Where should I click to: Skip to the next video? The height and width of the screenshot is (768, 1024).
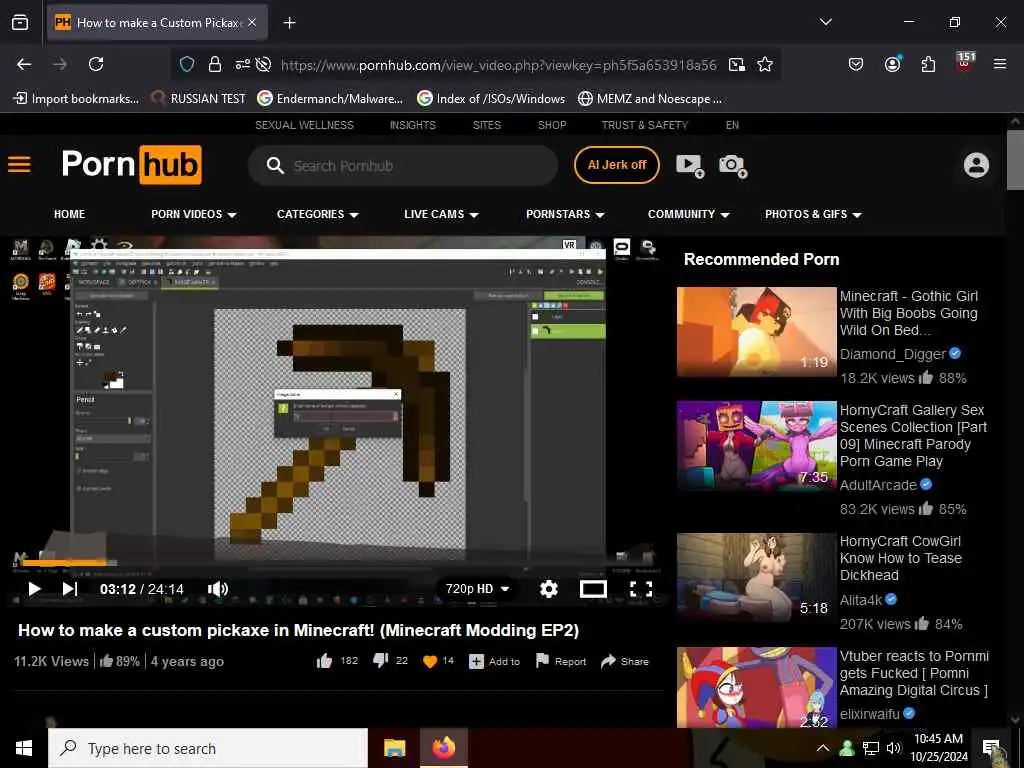click(70, 589)
